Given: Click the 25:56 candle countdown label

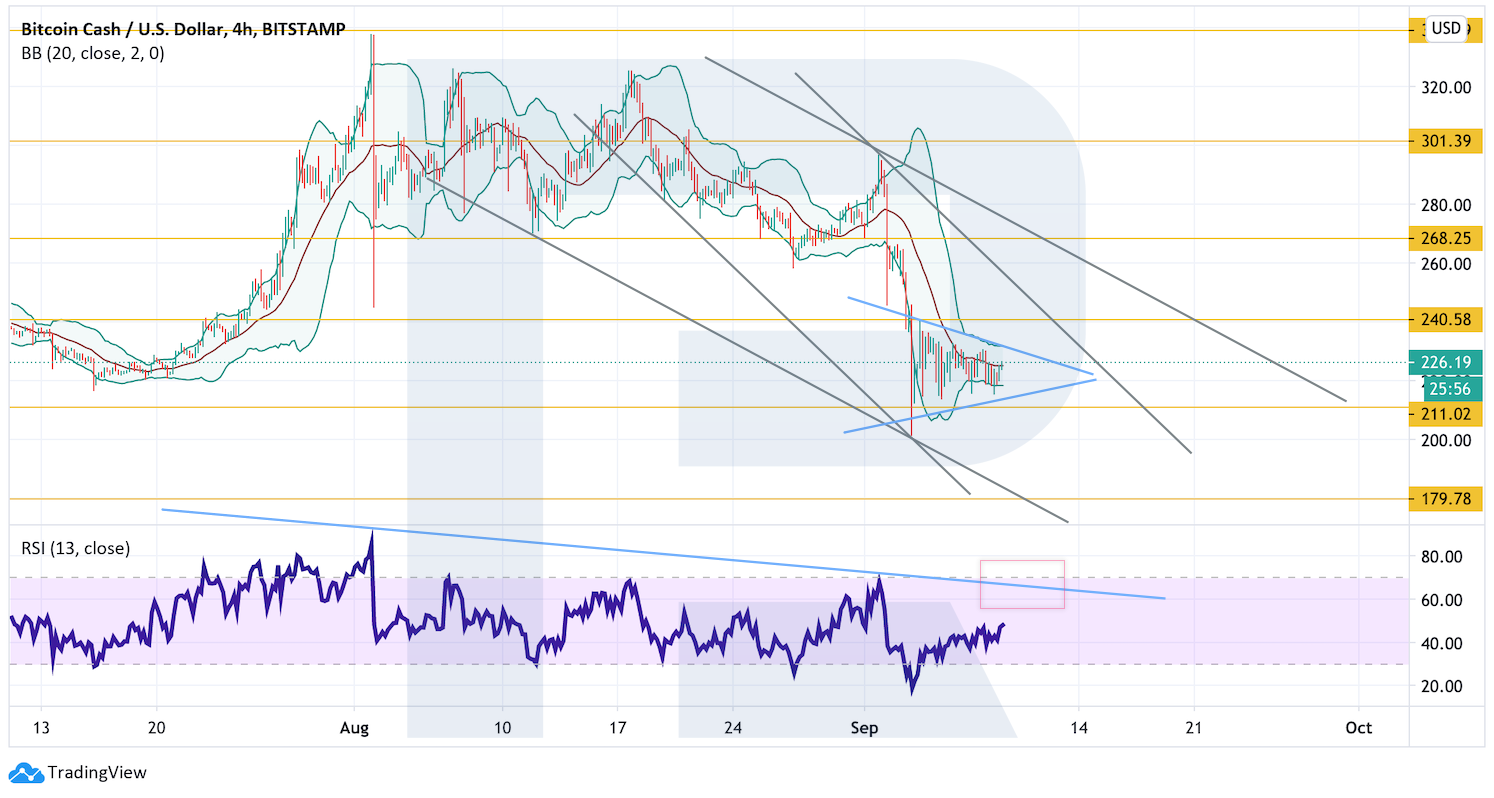Looking at the screenshot, I should pyautogui.click(x=1445, y=388).
